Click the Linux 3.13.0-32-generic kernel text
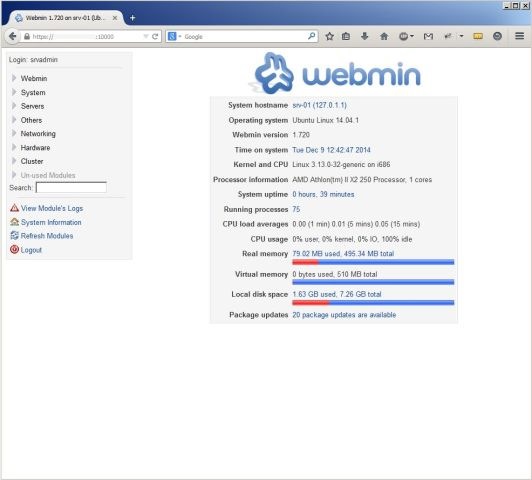 pos(341,165)
